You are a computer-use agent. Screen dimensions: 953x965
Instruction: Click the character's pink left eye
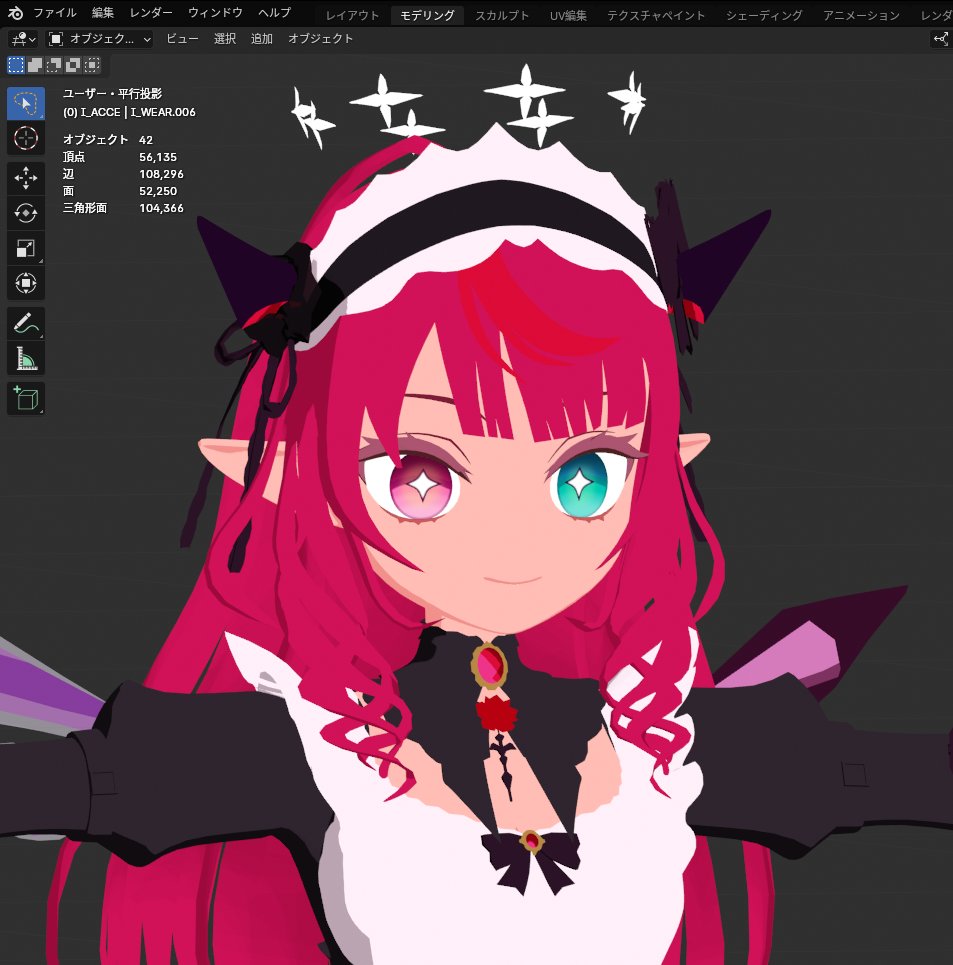[423, 486]
